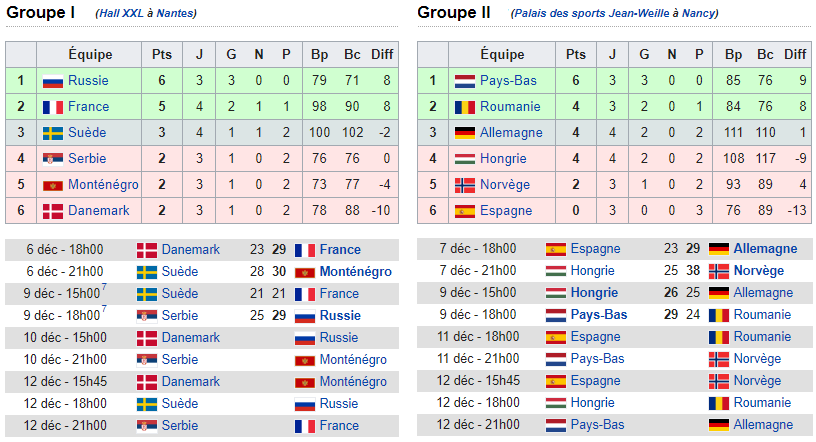This screenshot has width=816, height=442.
Task: Click the Sweden flag in standings row 3
Action: tap(53, 133)
